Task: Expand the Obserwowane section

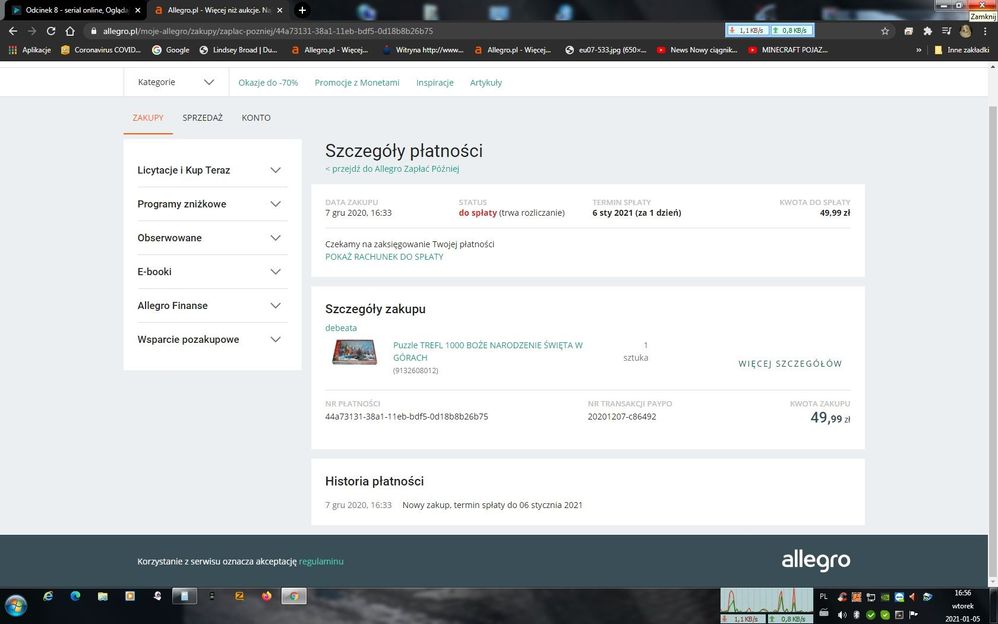Action: click(x=212, y=238)
